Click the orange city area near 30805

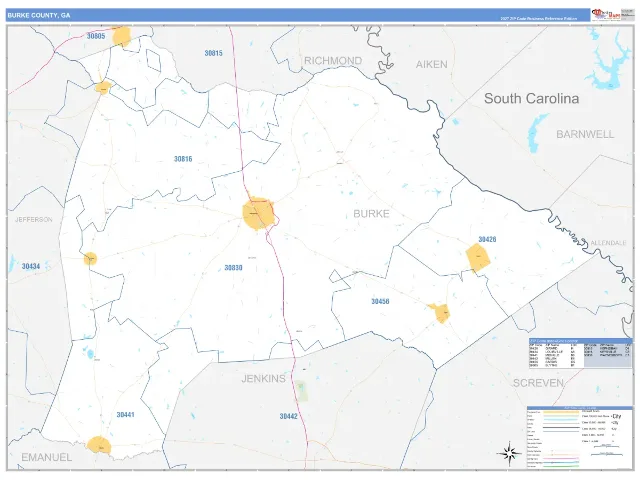pos(122,36)
